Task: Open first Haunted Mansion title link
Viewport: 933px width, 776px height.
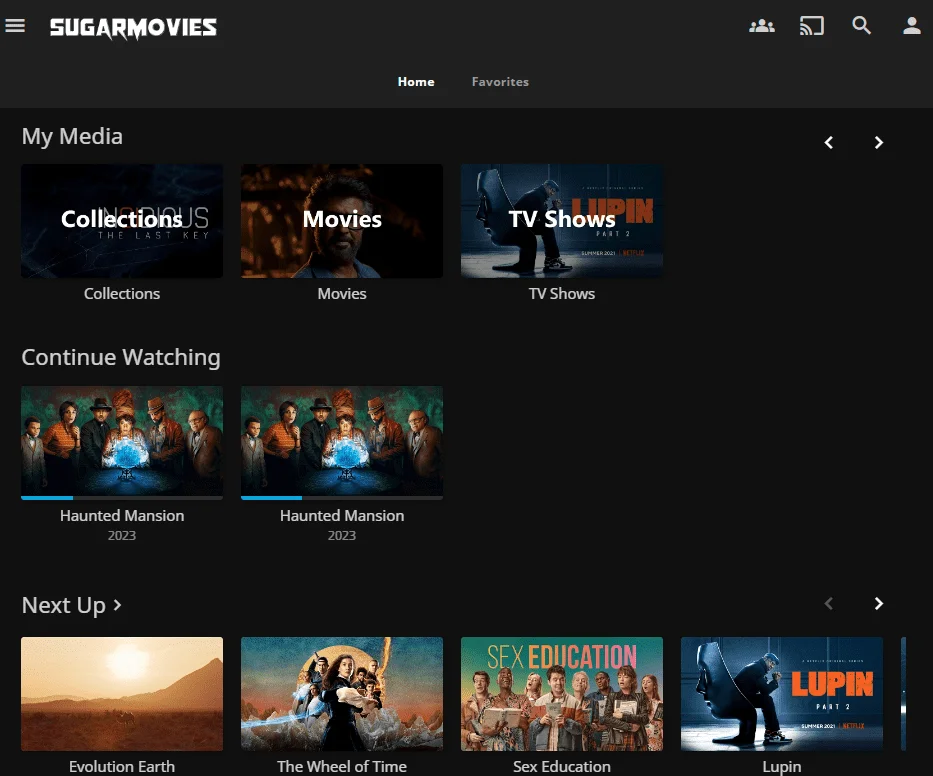Action: pos(122,515)
